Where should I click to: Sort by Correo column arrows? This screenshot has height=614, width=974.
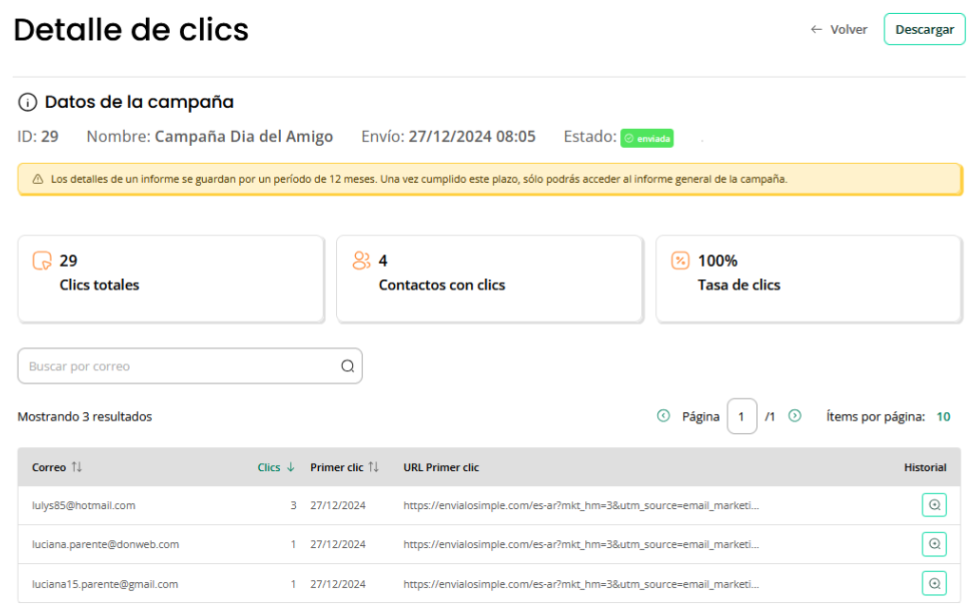pyautogui.click(x=76, y=467)
